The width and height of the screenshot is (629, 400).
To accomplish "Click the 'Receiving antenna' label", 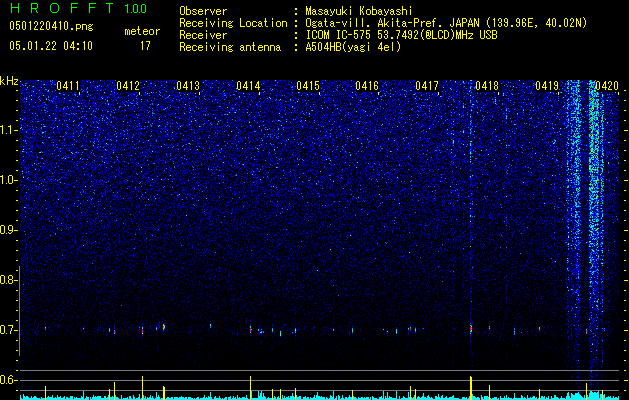I will click(230, 47).
